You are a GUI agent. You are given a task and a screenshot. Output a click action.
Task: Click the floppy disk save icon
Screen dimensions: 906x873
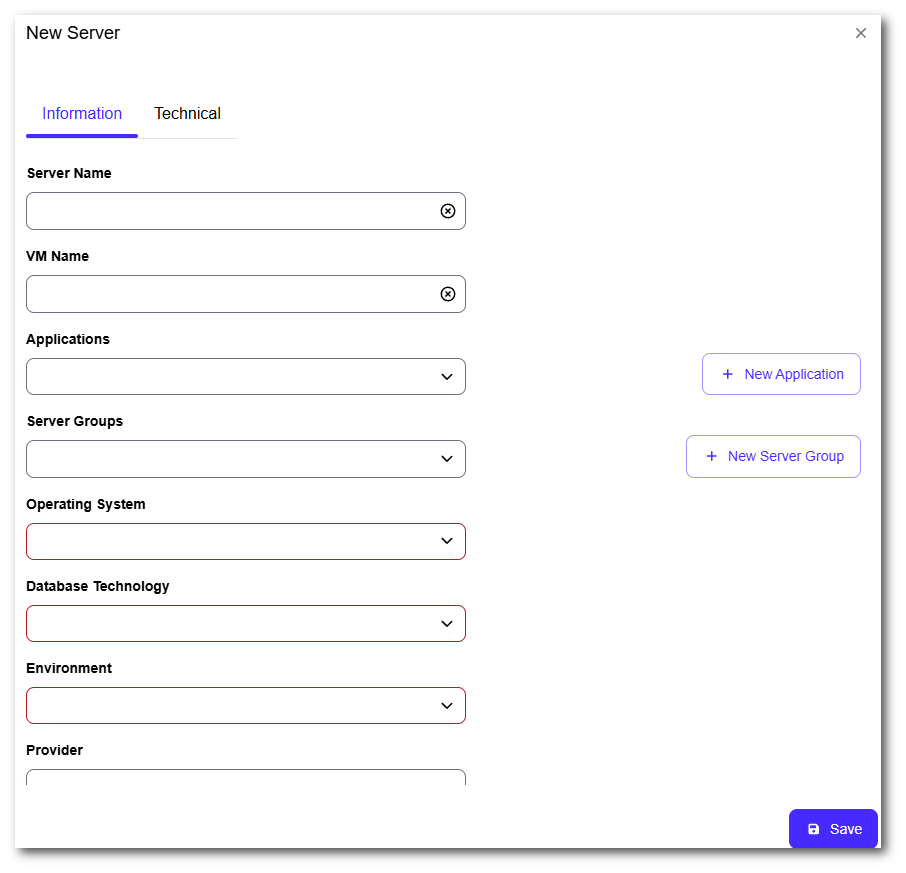pos(813,829)
